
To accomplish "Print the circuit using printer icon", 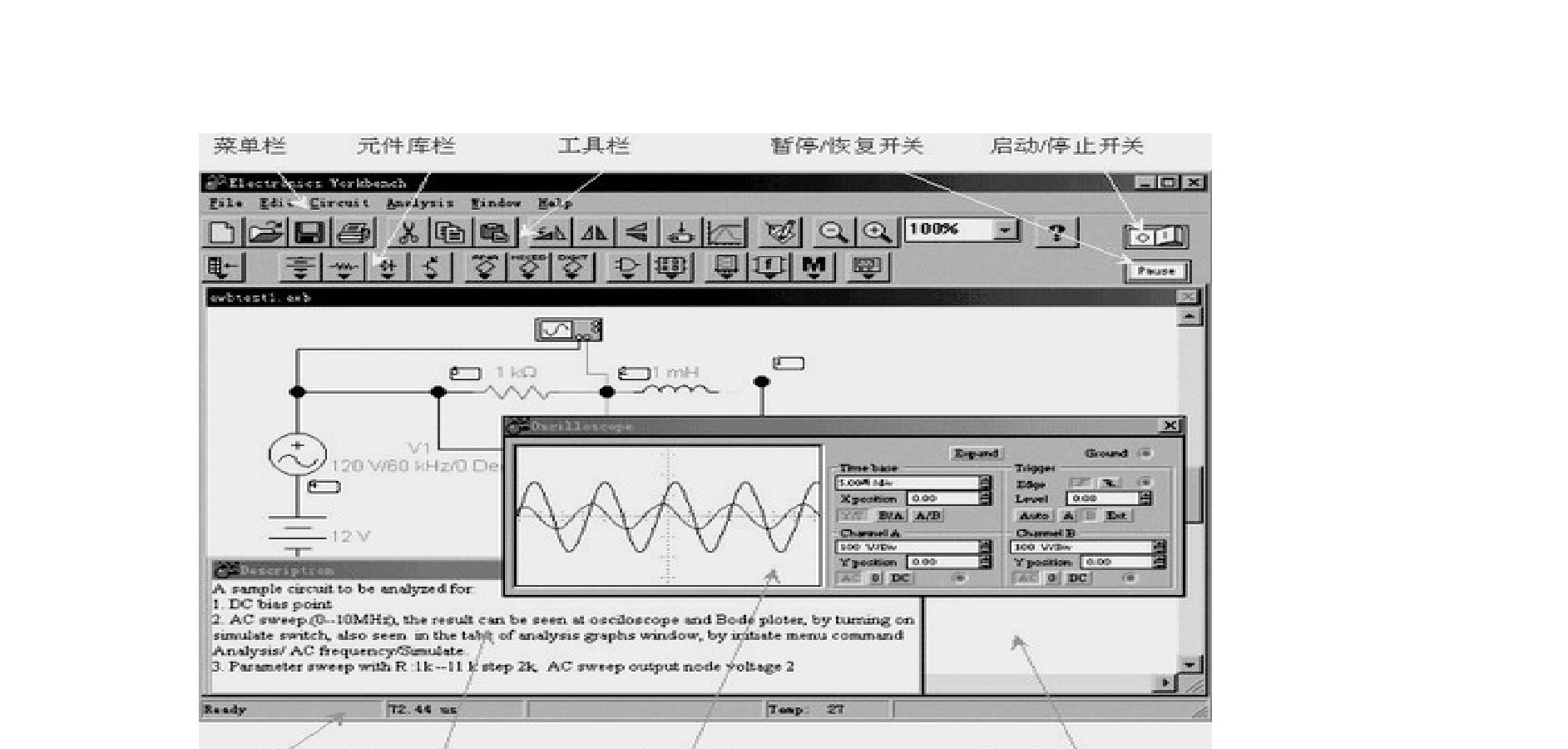I will (356, 232).
